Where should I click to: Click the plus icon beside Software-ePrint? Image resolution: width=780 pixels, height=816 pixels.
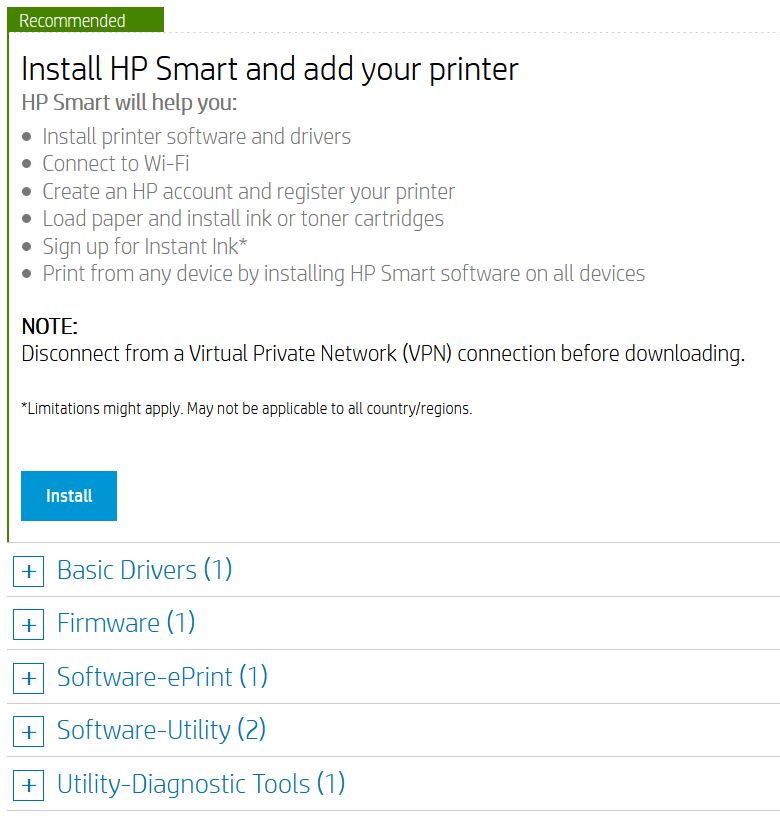(x=28, y=678)
